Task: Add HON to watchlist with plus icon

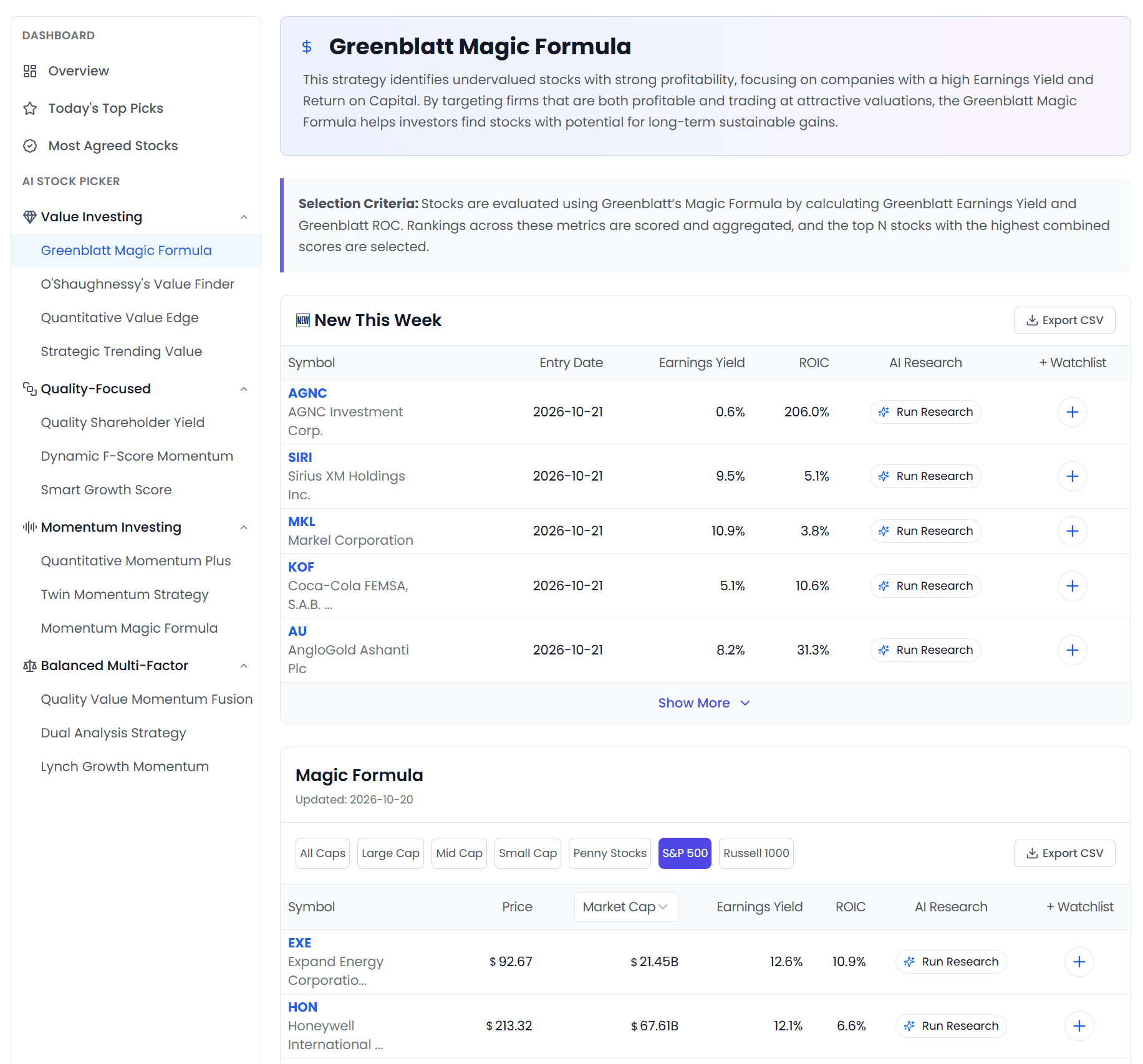Action: click(1079, 1026)
